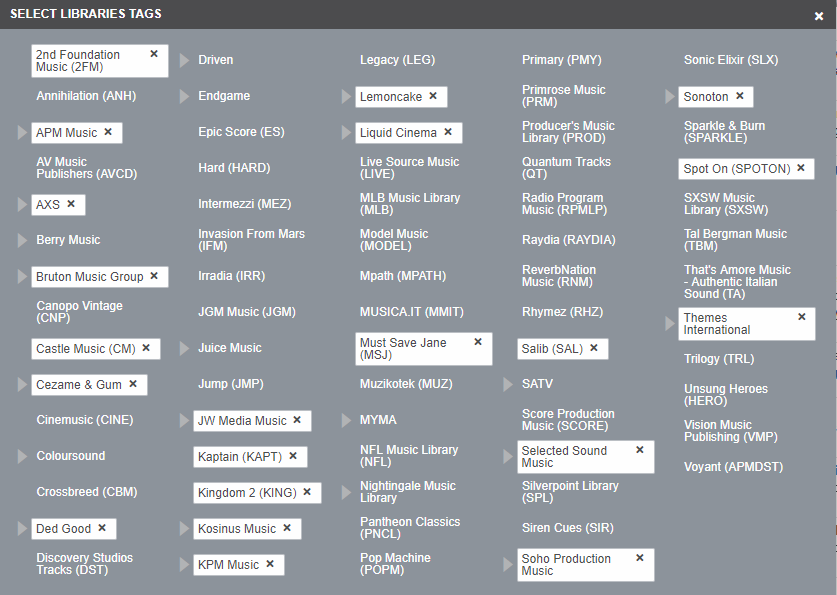Expand the Endgame library group
Image resolution: width=837 pixels, height=595 pixels.
(184, 97)
